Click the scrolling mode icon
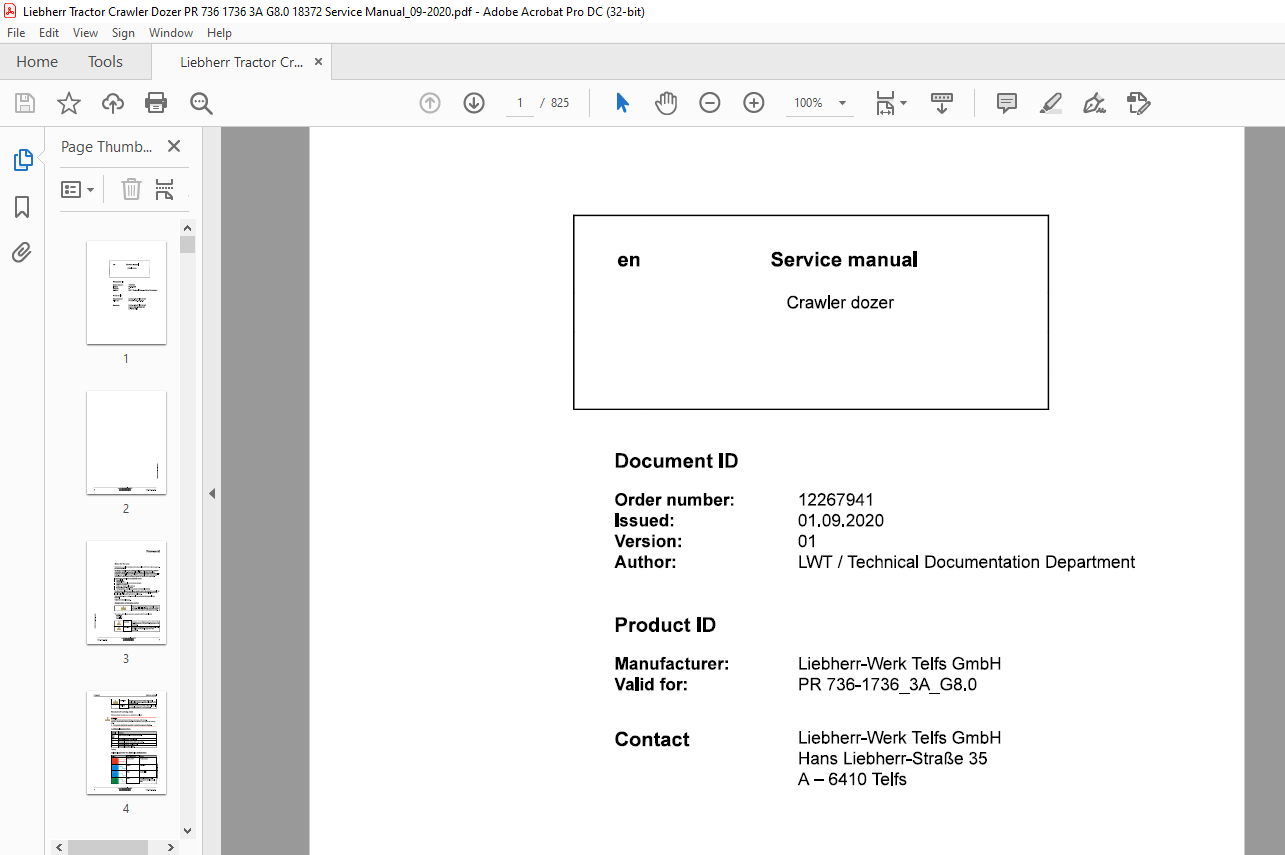Image resolution: width=1285 pixels, height=855 pixels. coord(942,103)
